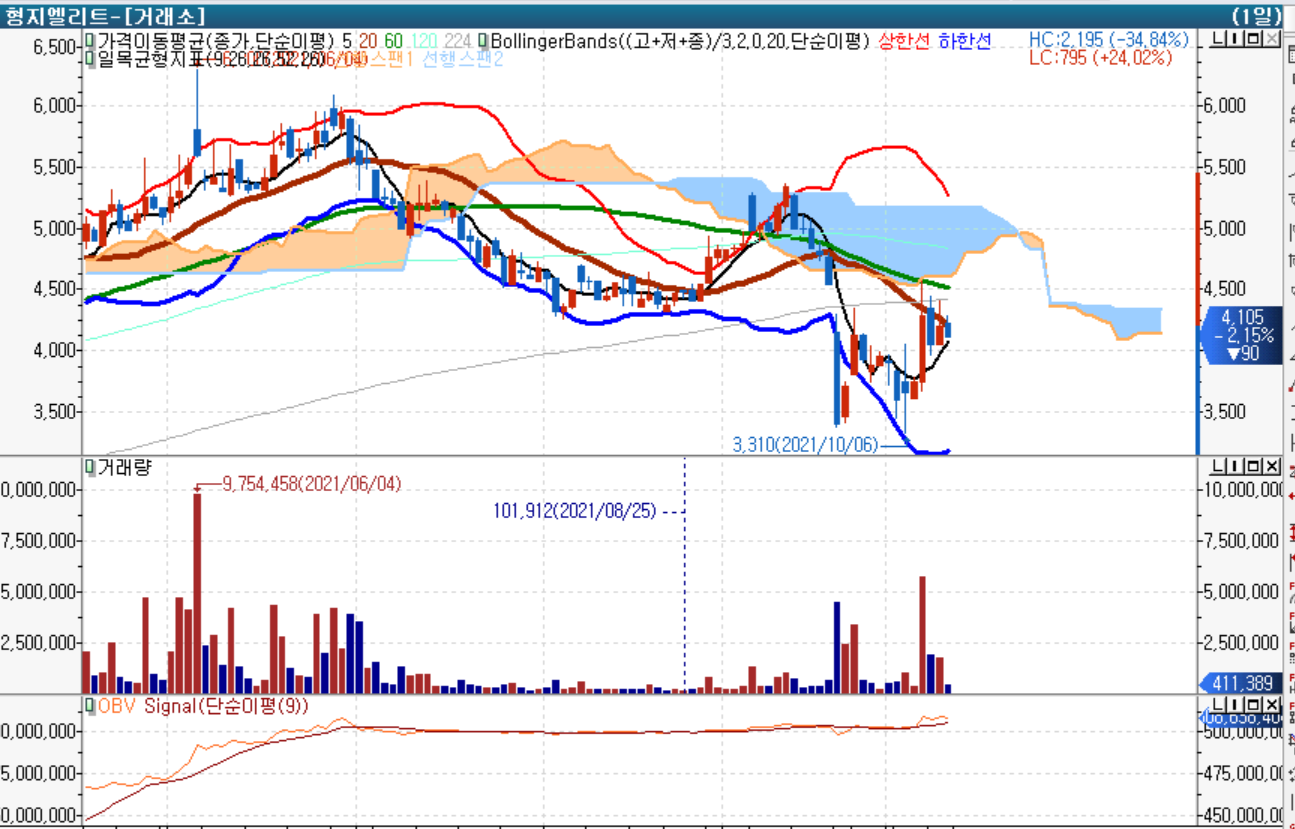Select the red 20 moving average legend
The image size is (1295, 829).
point(368,41)
